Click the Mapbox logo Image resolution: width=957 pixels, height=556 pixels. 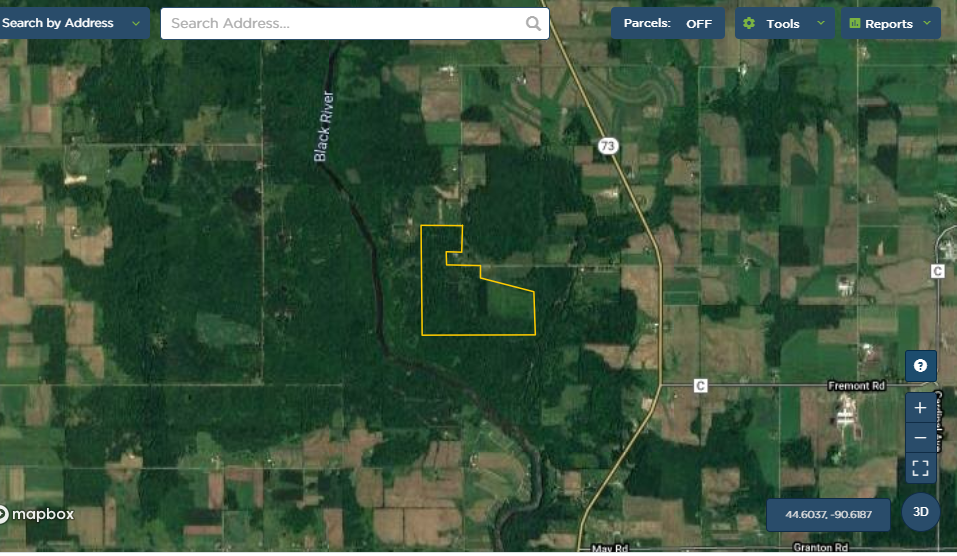(x=37, y=514)
